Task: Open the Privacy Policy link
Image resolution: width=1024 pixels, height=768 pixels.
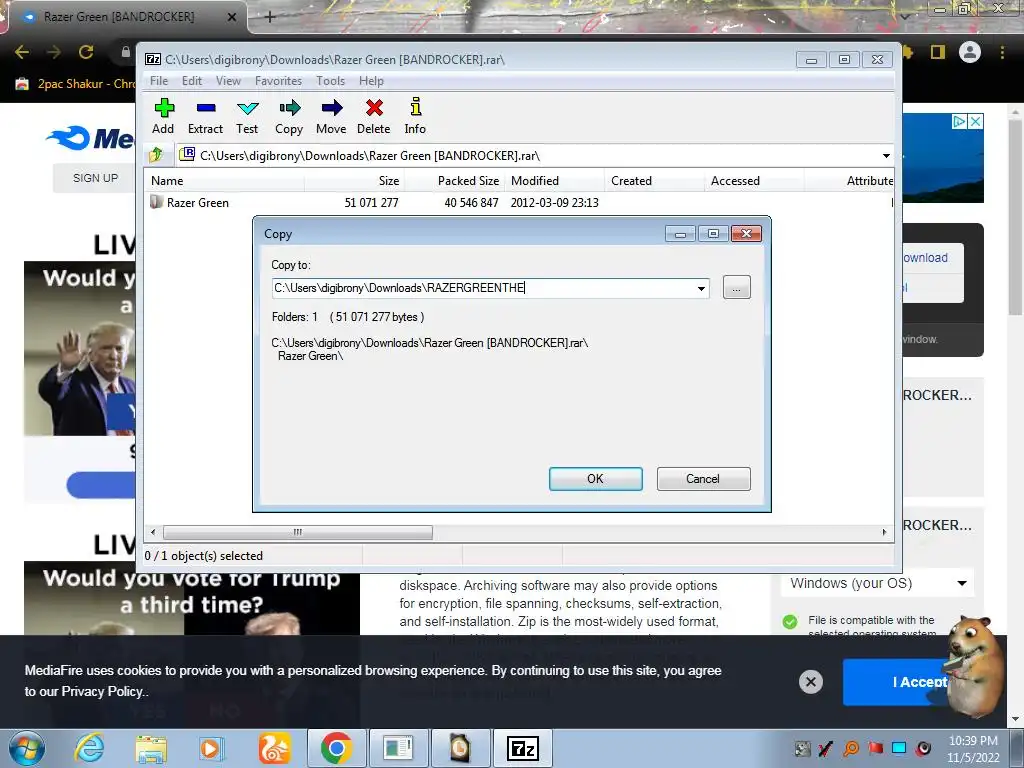Action: [104, 692]
